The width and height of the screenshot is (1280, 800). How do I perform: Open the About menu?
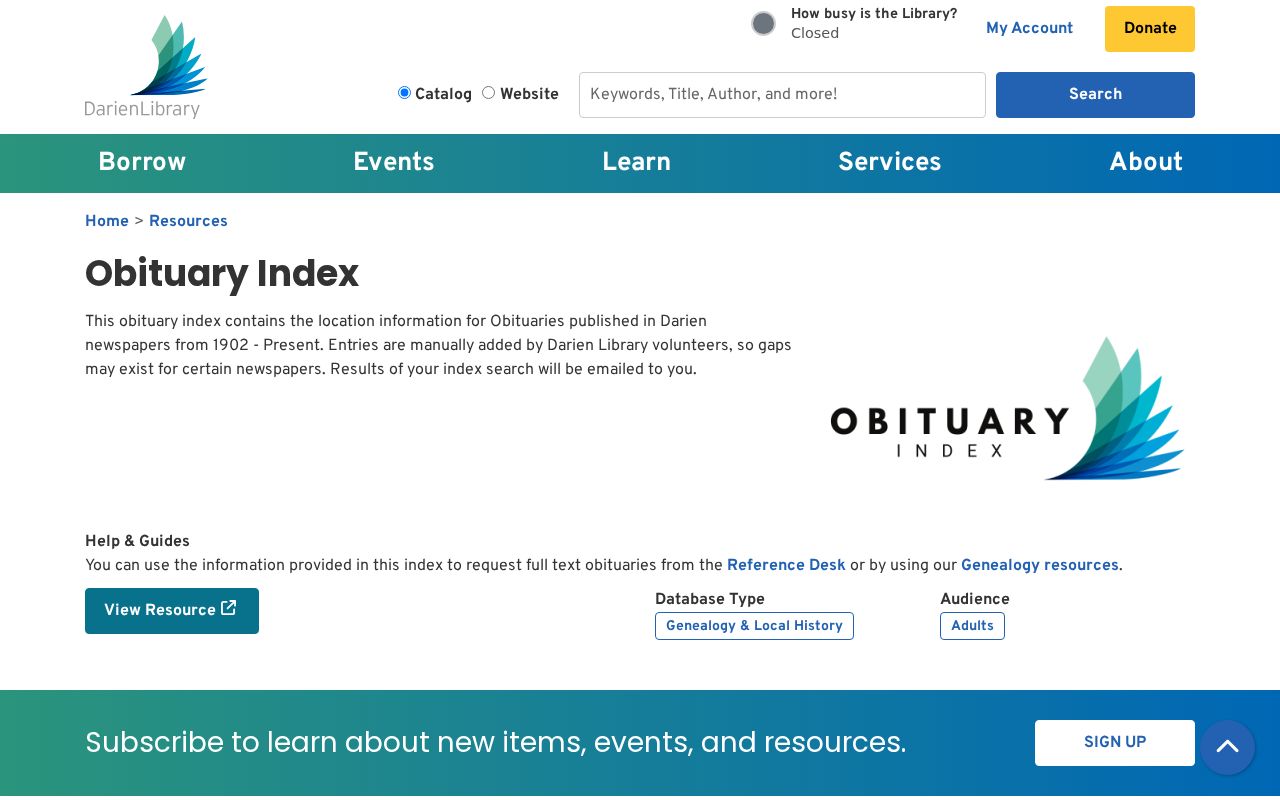click(1146, 162)
